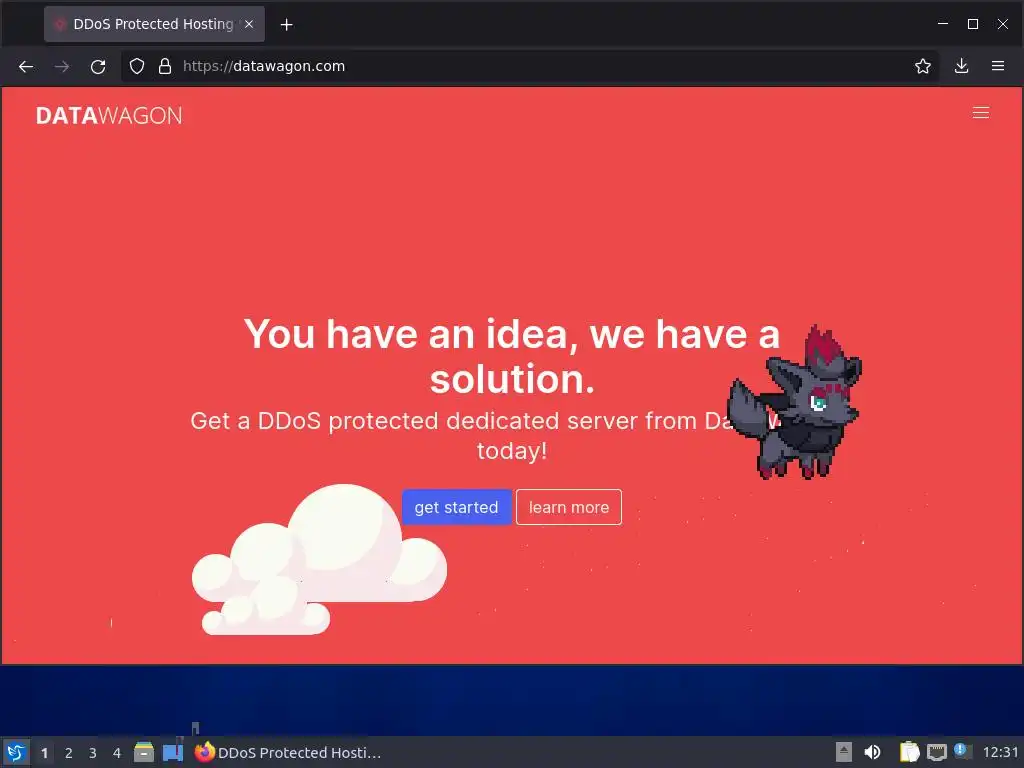Open the taskbar start menu icon
Viewport: 1024px width, 768px height.
pyautogui.click(x=16, y=752)
